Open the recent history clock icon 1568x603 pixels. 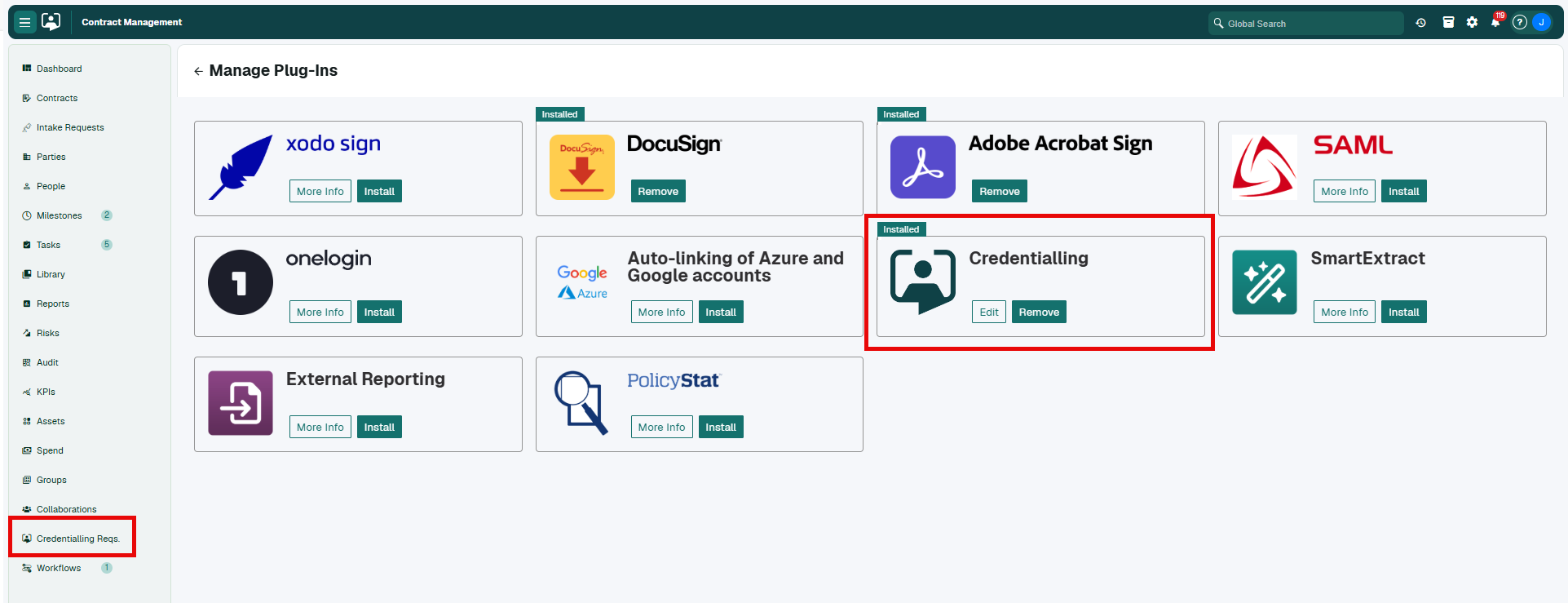[x=1420, y=23]
